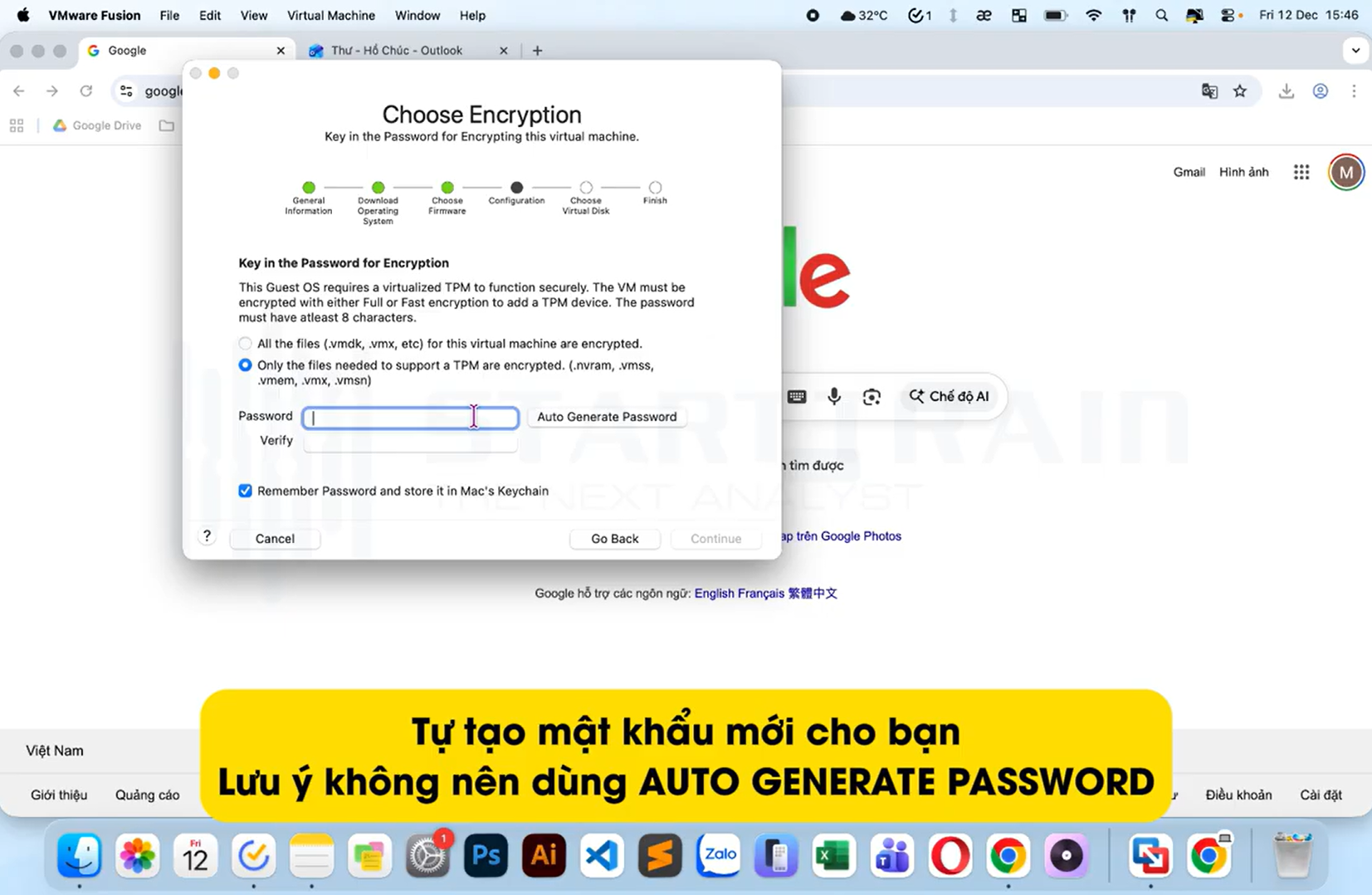Open Visual Studio Code from the Dock
Screen dimensions: 1372x895
pyautogui.click(x=602, y=855)
